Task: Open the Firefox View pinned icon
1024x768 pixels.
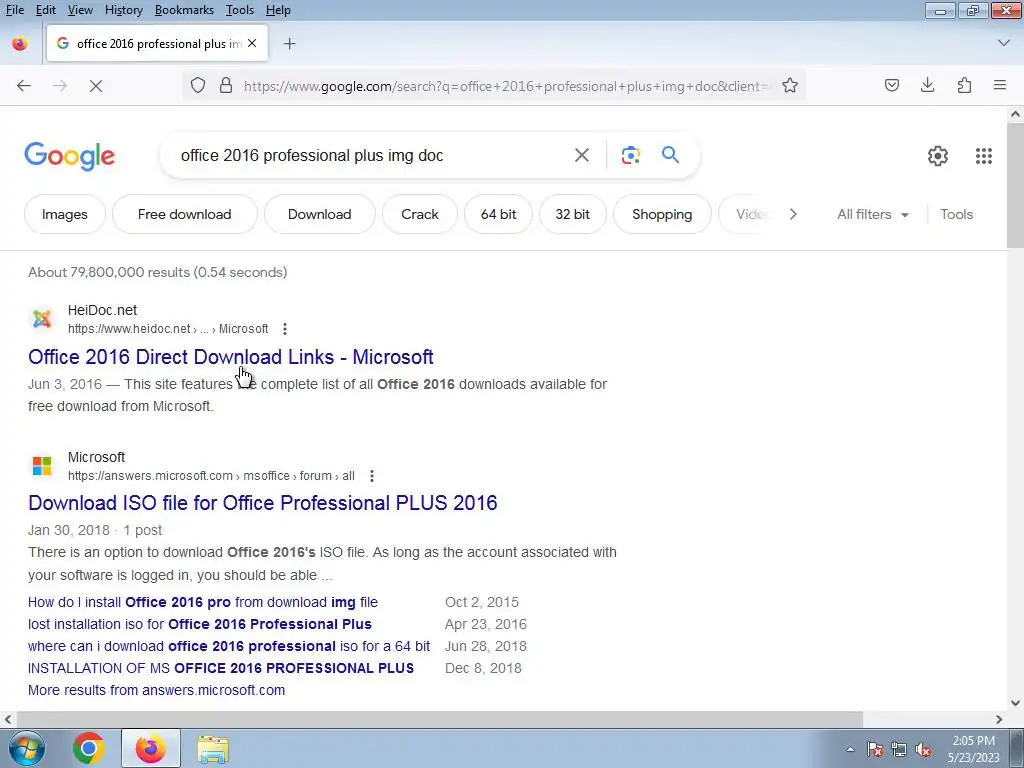Action: click(20, 44)
